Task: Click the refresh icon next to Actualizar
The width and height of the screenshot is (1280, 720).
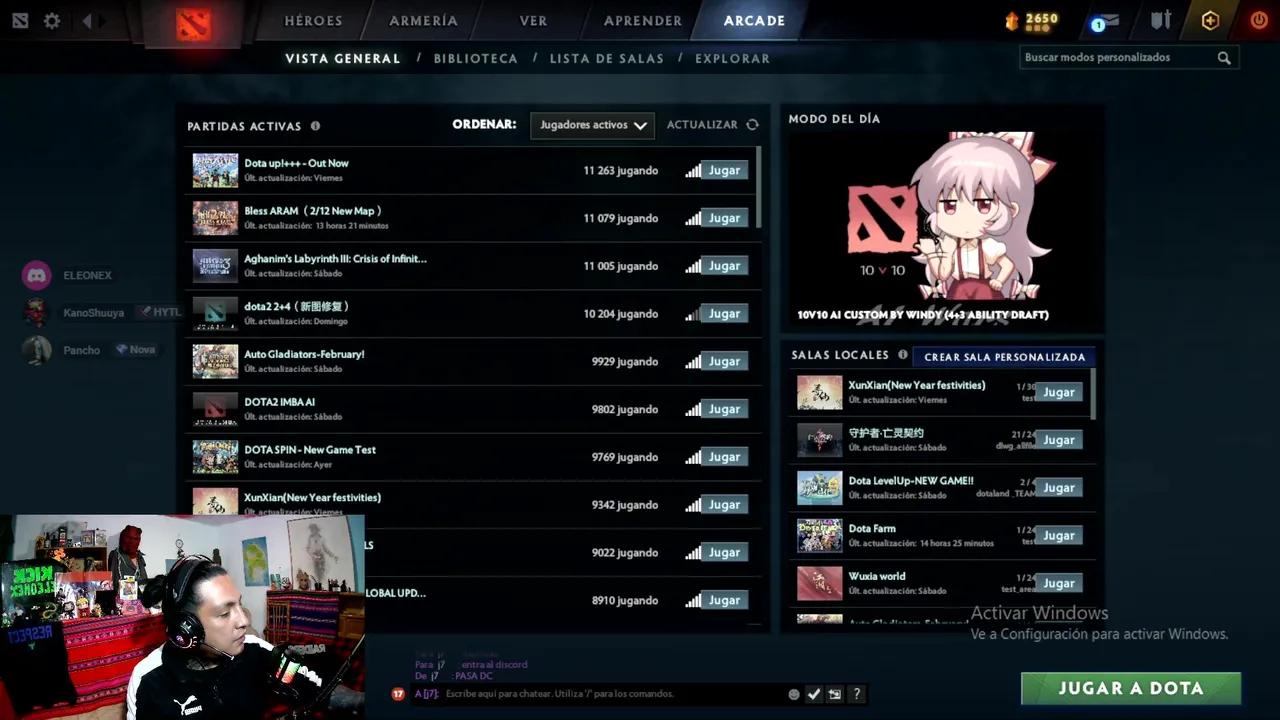Action: (752, 125)
